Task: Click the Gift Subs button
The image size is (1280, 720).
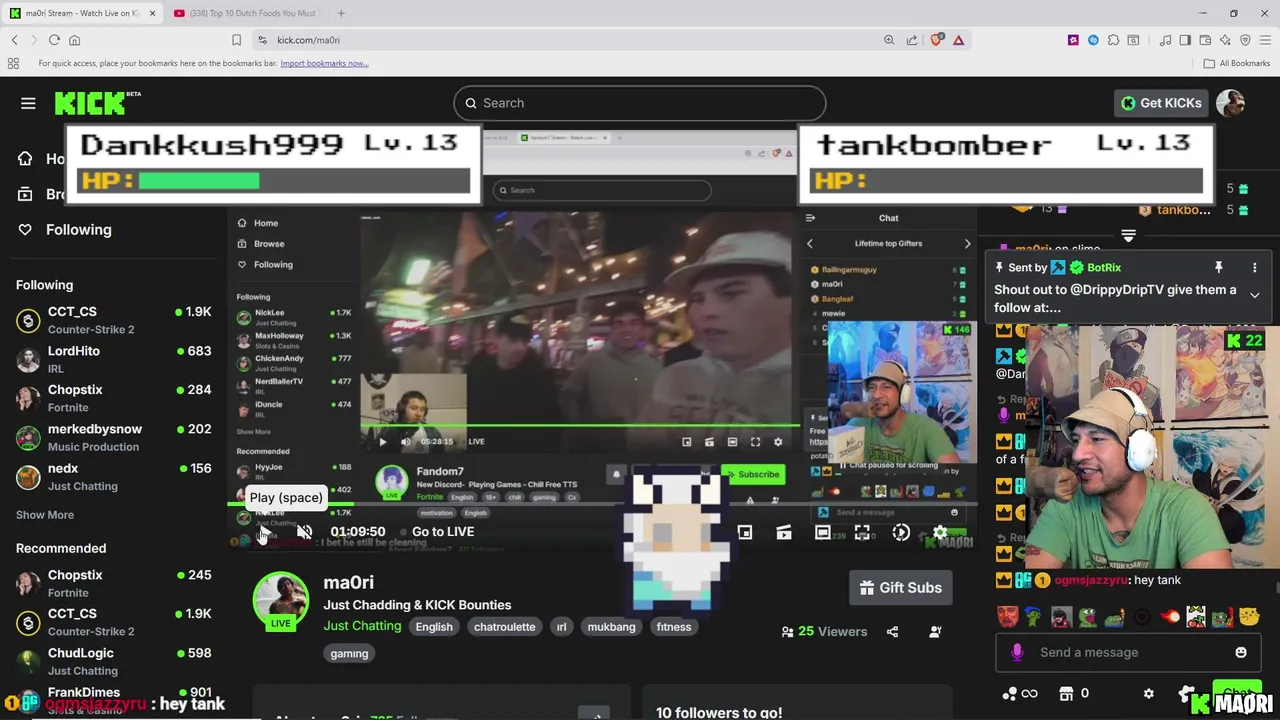Action: (901, 588)
